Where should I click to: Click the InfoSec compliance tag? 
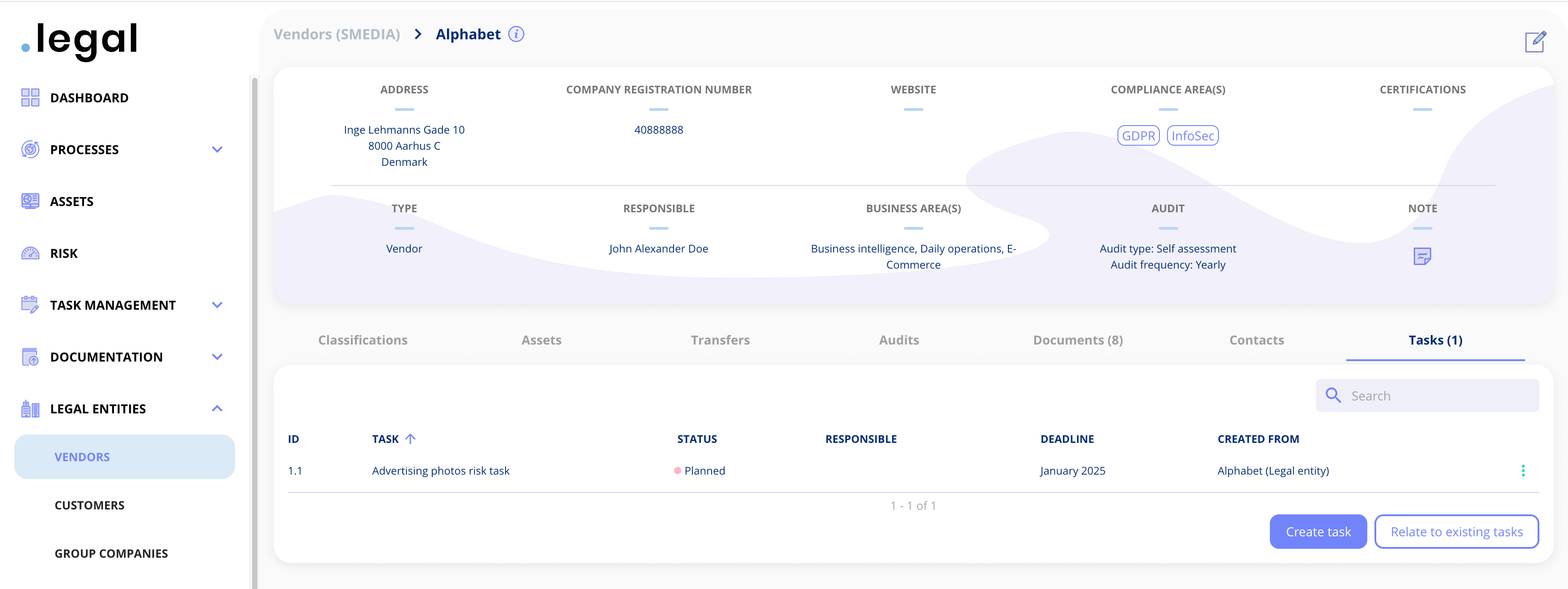[1193, 135]
